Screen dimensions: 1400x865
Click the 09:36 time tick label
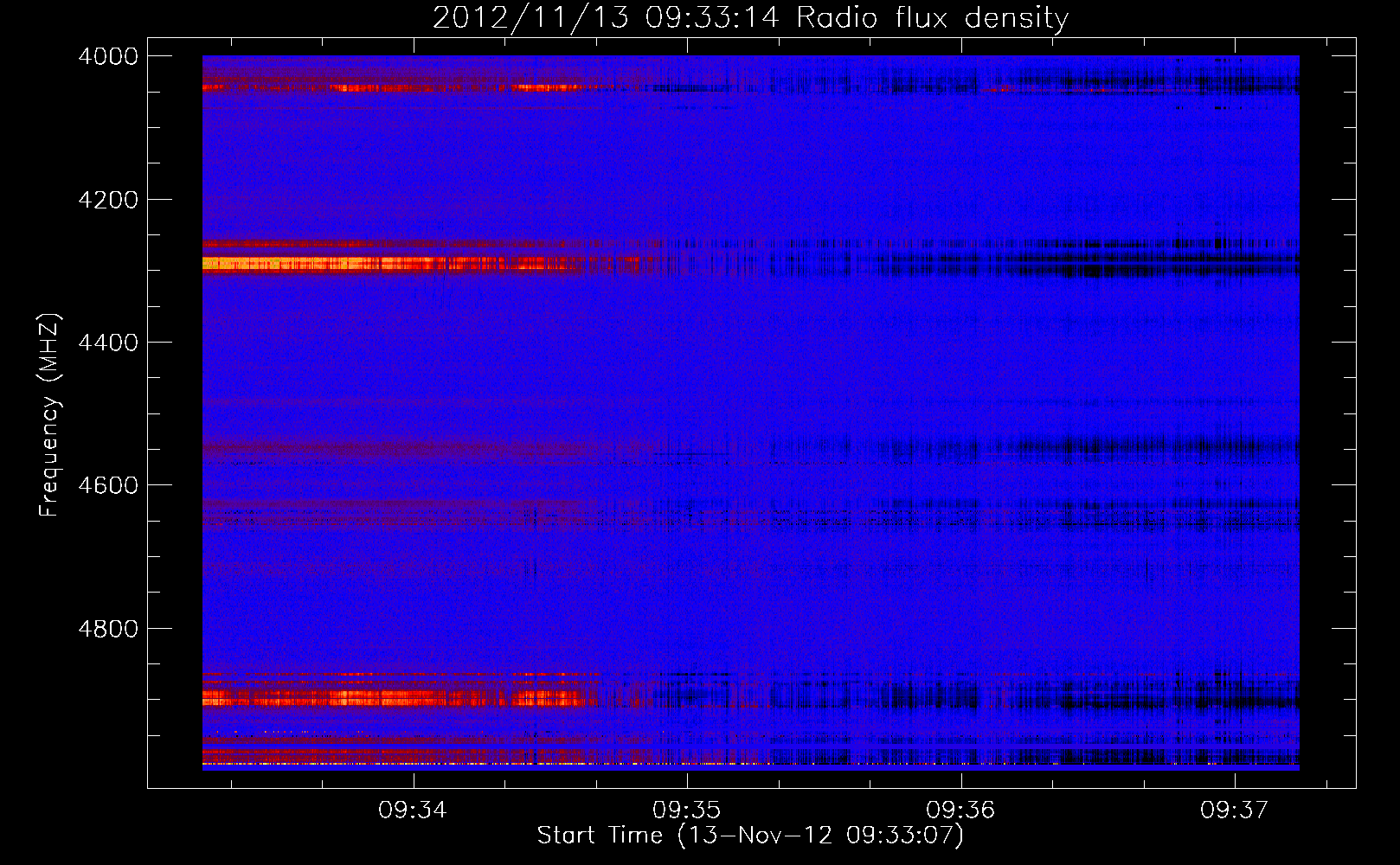[x=960, y=810]
